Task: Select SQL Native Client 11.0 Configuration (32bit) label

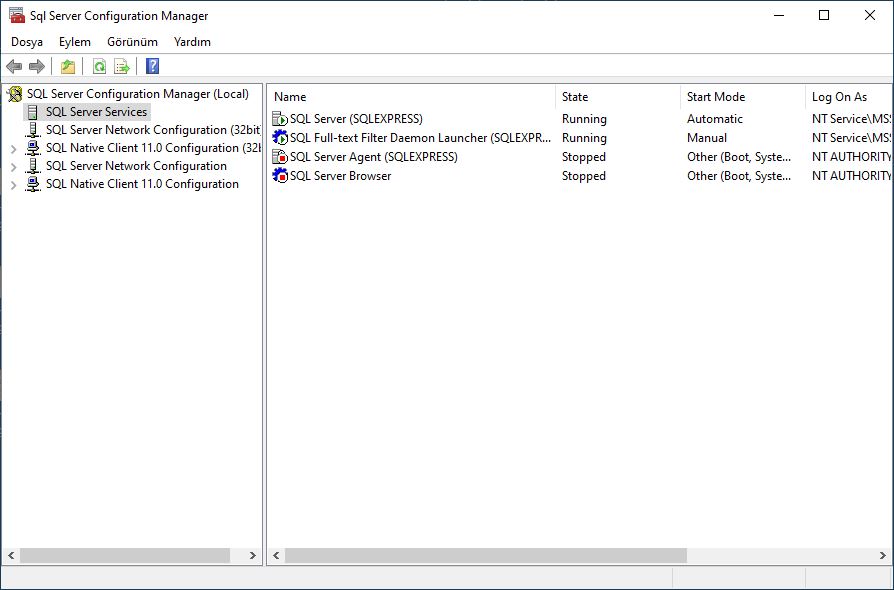Action: 153,148
